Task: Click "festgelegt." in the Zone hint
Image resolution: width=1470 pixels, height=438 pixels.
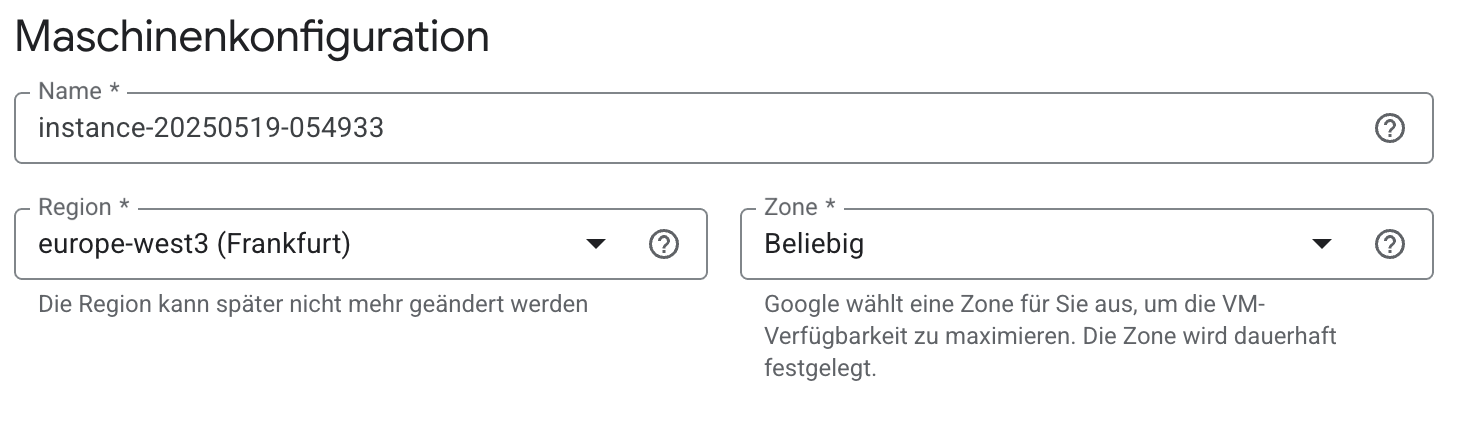Action: click(x=820, y=369)
